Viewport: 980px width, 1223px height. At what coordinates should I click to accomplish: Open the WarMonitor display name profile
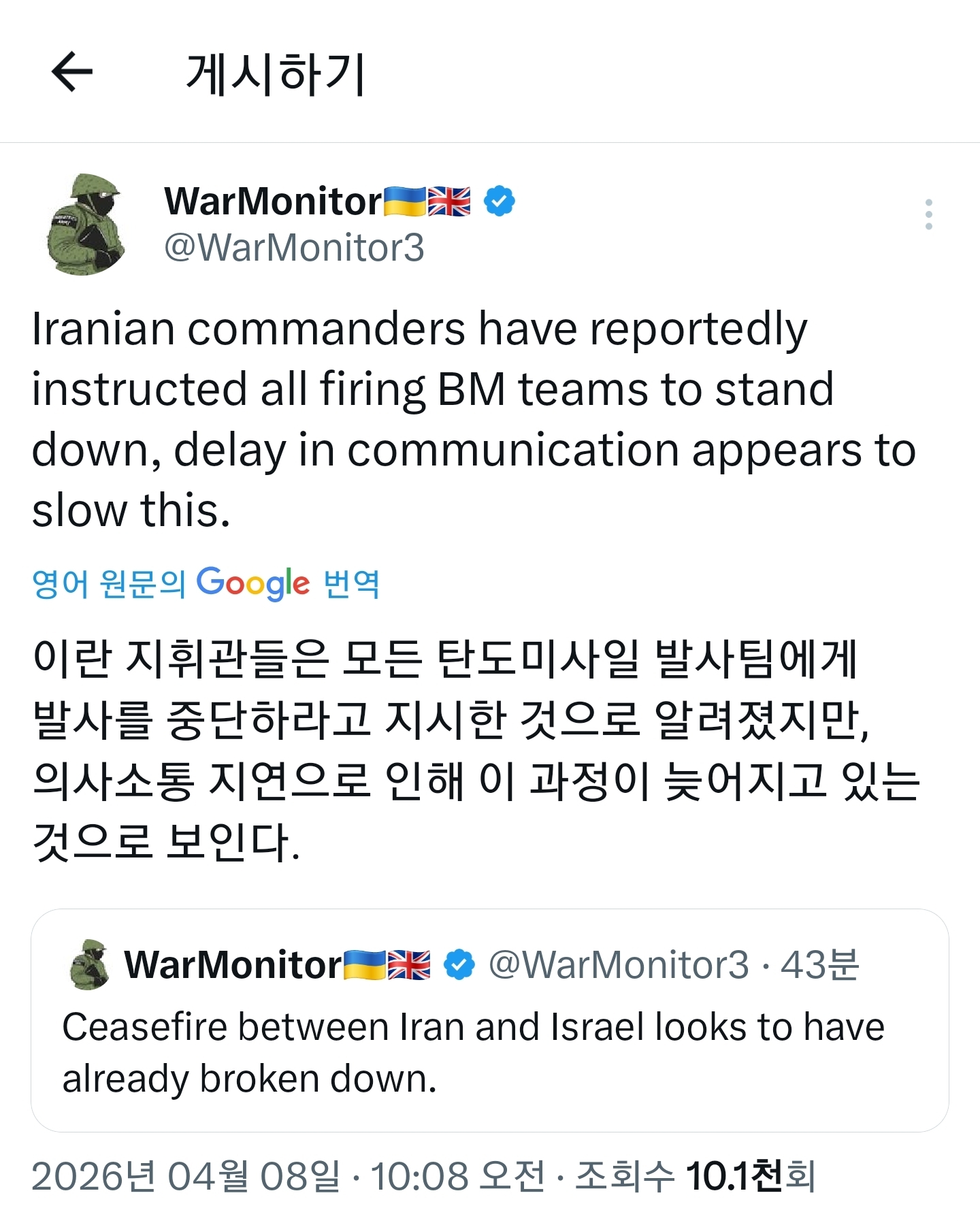point(273,201)
